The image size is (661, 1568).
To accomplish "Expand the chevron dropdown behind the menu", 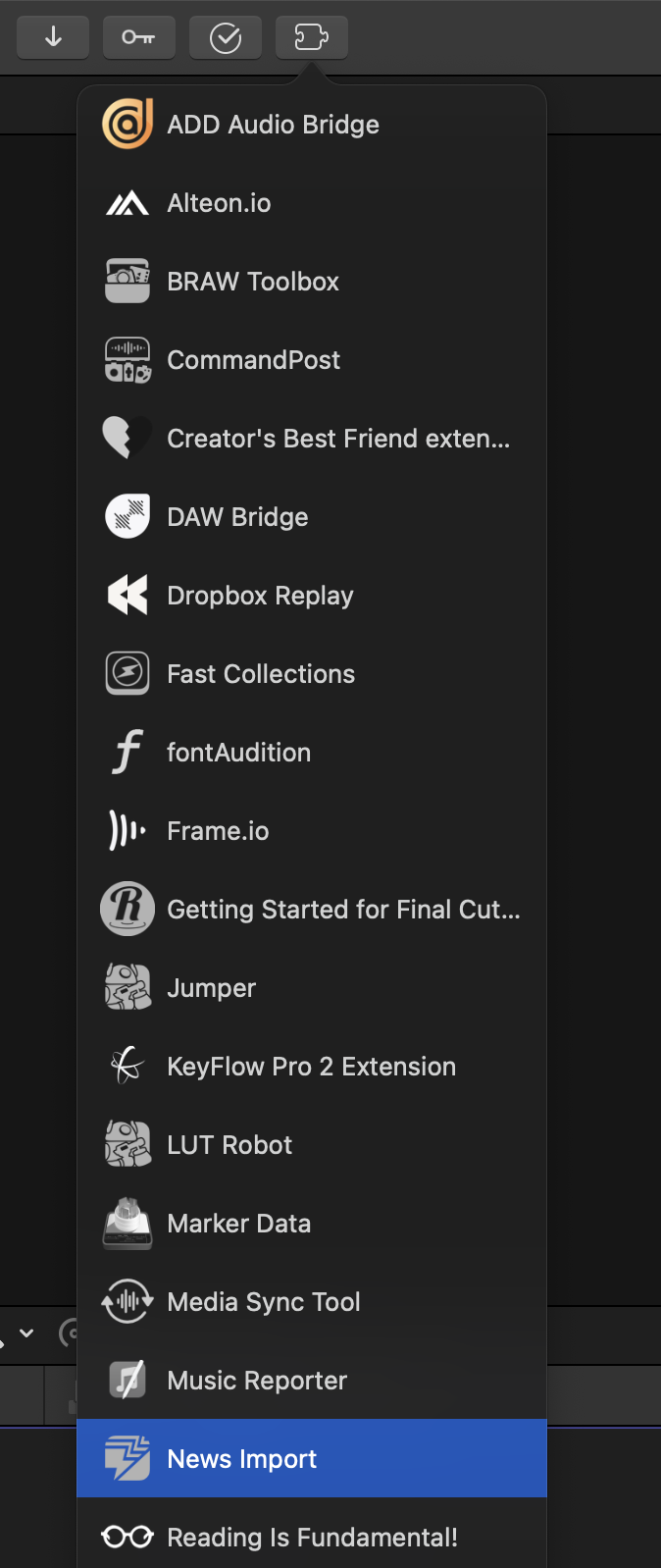I will pos(26,1333).
